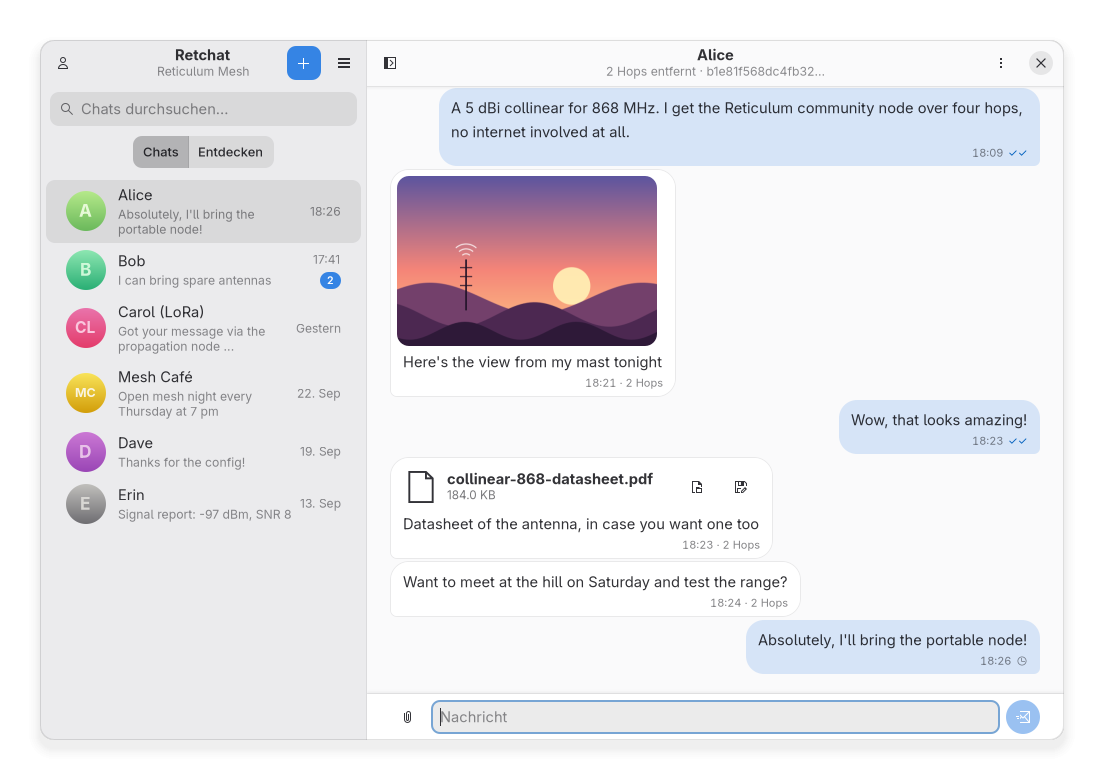Screen dimensions: 1104x780
Task: Click 'I can bring spare antennas' preview
Action: (194, 281)
